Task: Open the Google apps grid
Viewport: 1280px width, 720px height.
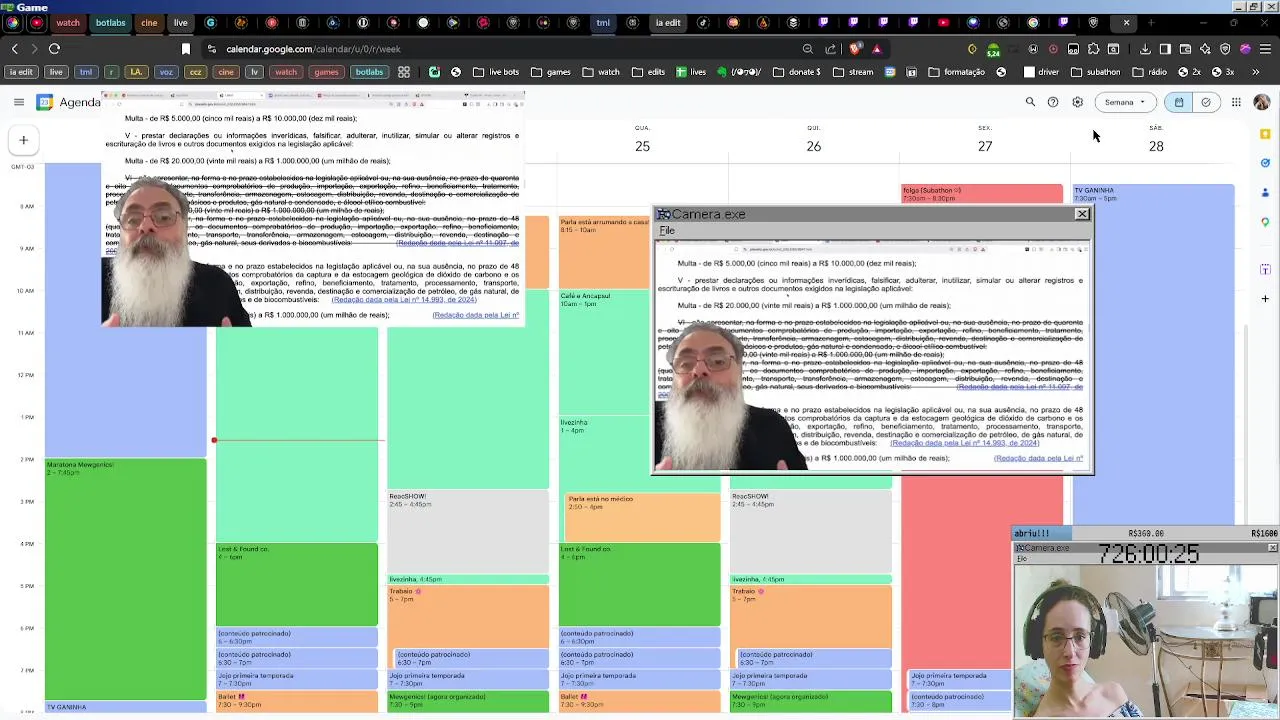Action: (1236, 102)
